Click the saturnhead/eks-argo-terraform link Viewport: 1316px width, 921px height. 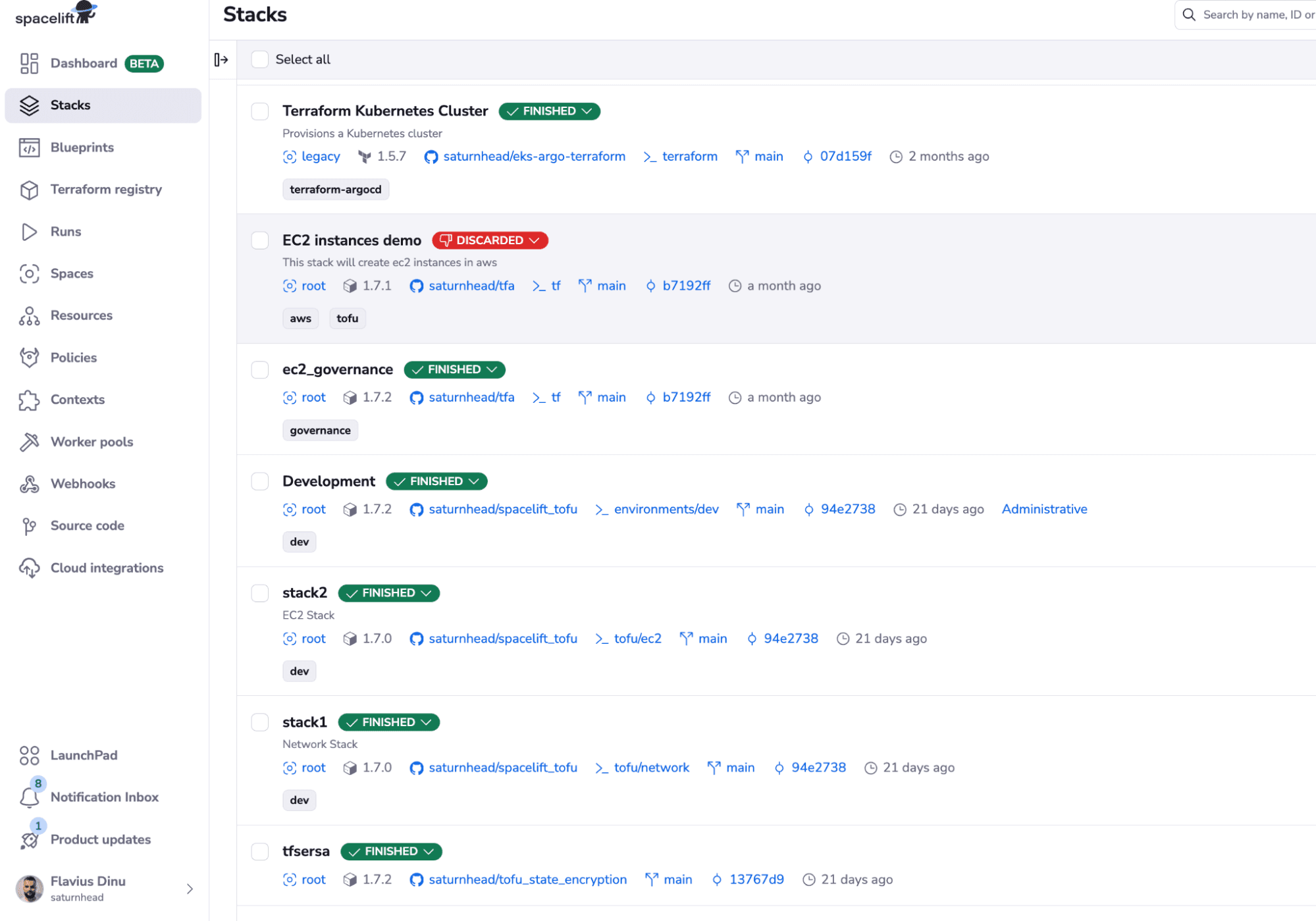coord(534,156)
